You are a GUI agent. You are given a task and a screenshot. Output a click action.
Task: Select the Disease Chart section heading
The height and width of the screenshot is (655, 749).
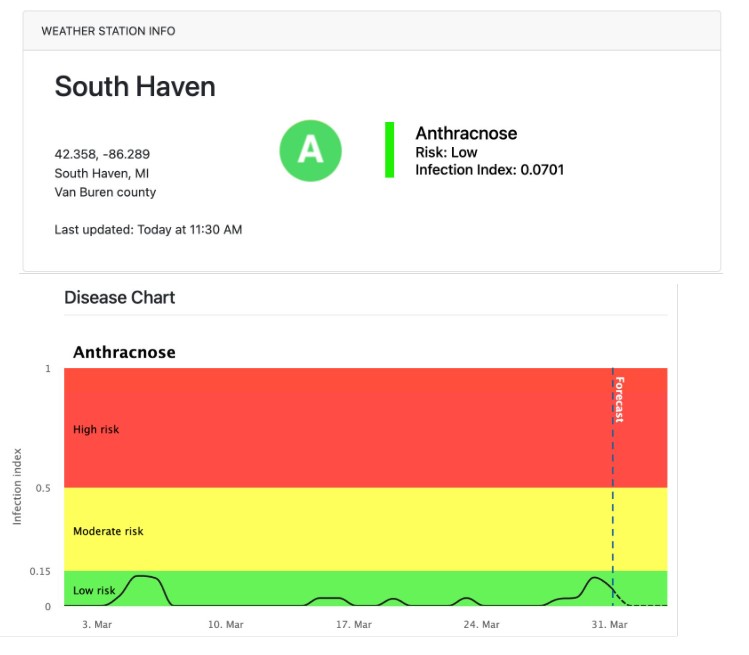(x=120, y=298)
